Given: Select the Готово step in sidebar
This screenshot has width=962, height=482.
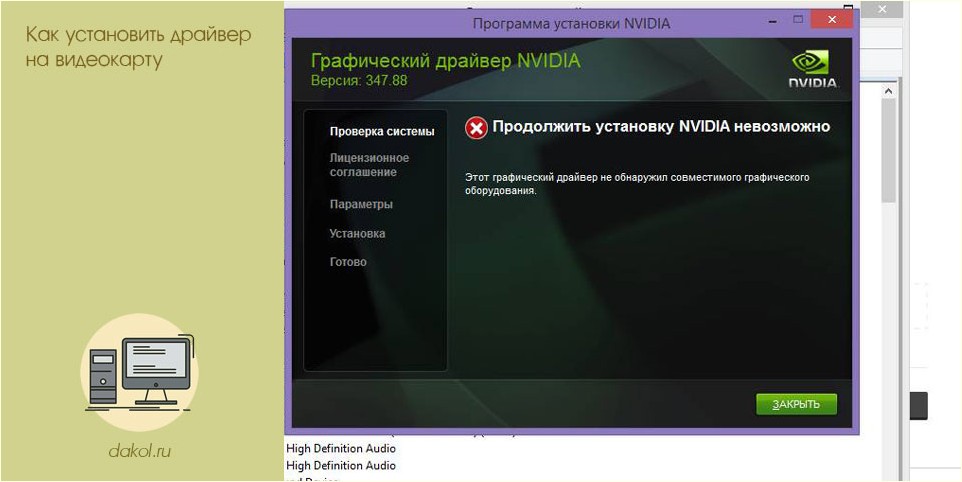Looking at the screenshot, I should [348, 262].
